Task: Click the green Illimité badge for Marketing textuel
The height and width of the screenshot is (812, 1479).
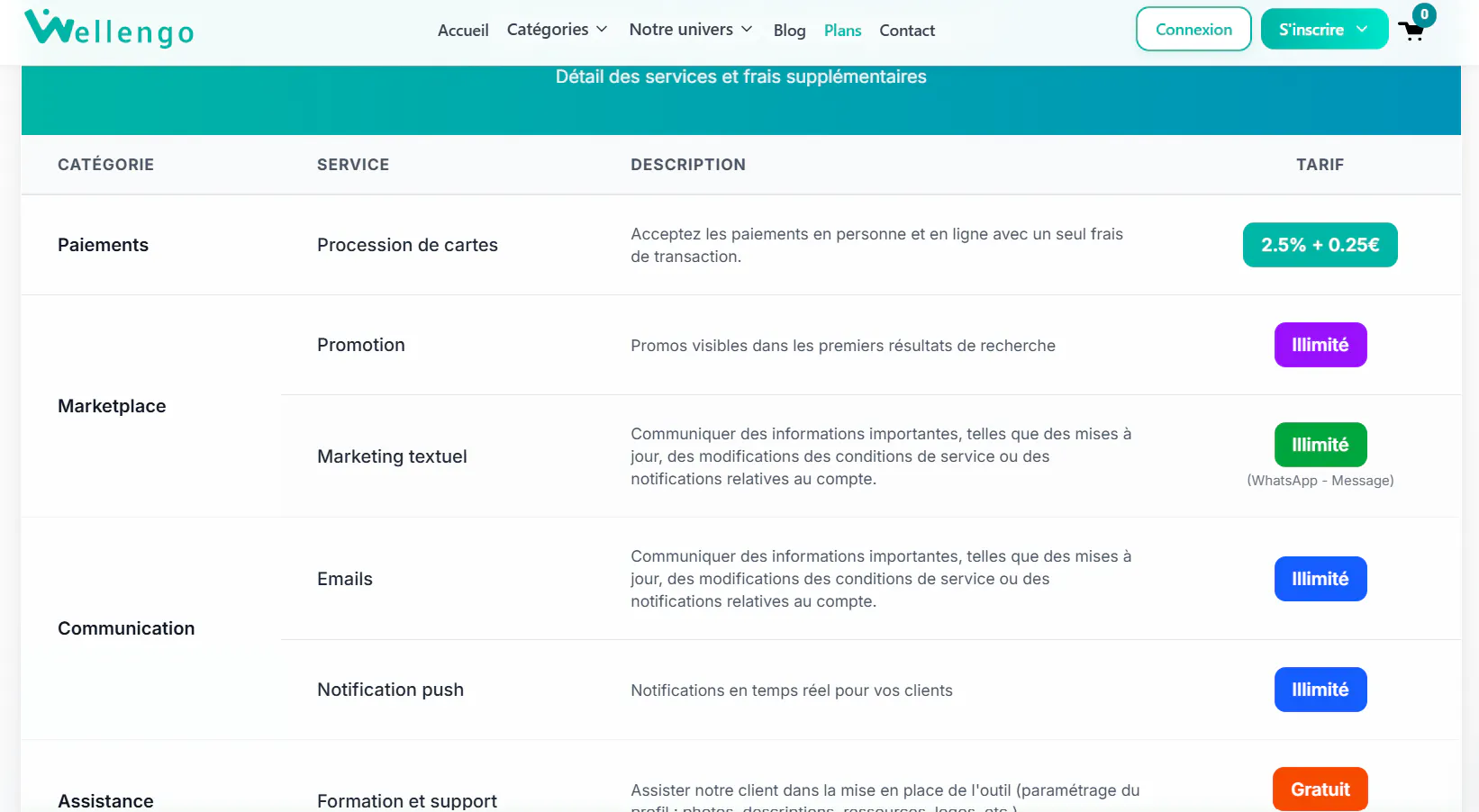Action: (x=1320, y=445)
